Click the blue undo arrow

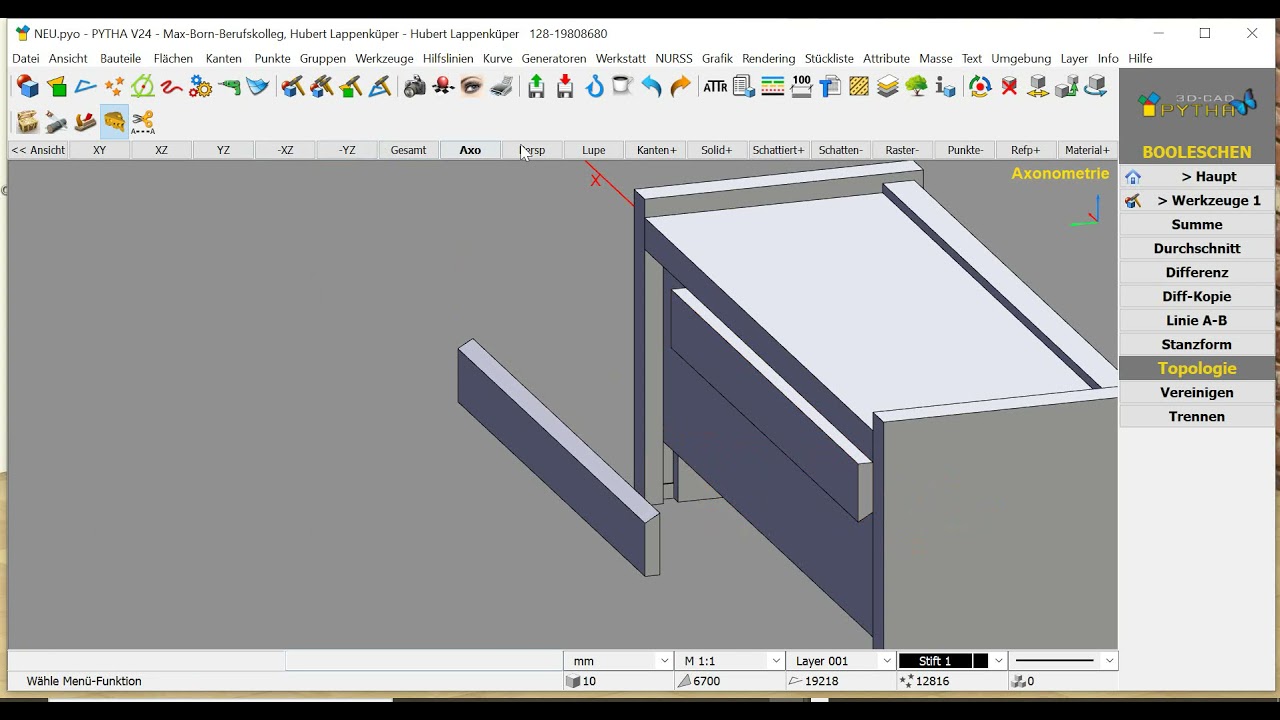pos(651,87)
